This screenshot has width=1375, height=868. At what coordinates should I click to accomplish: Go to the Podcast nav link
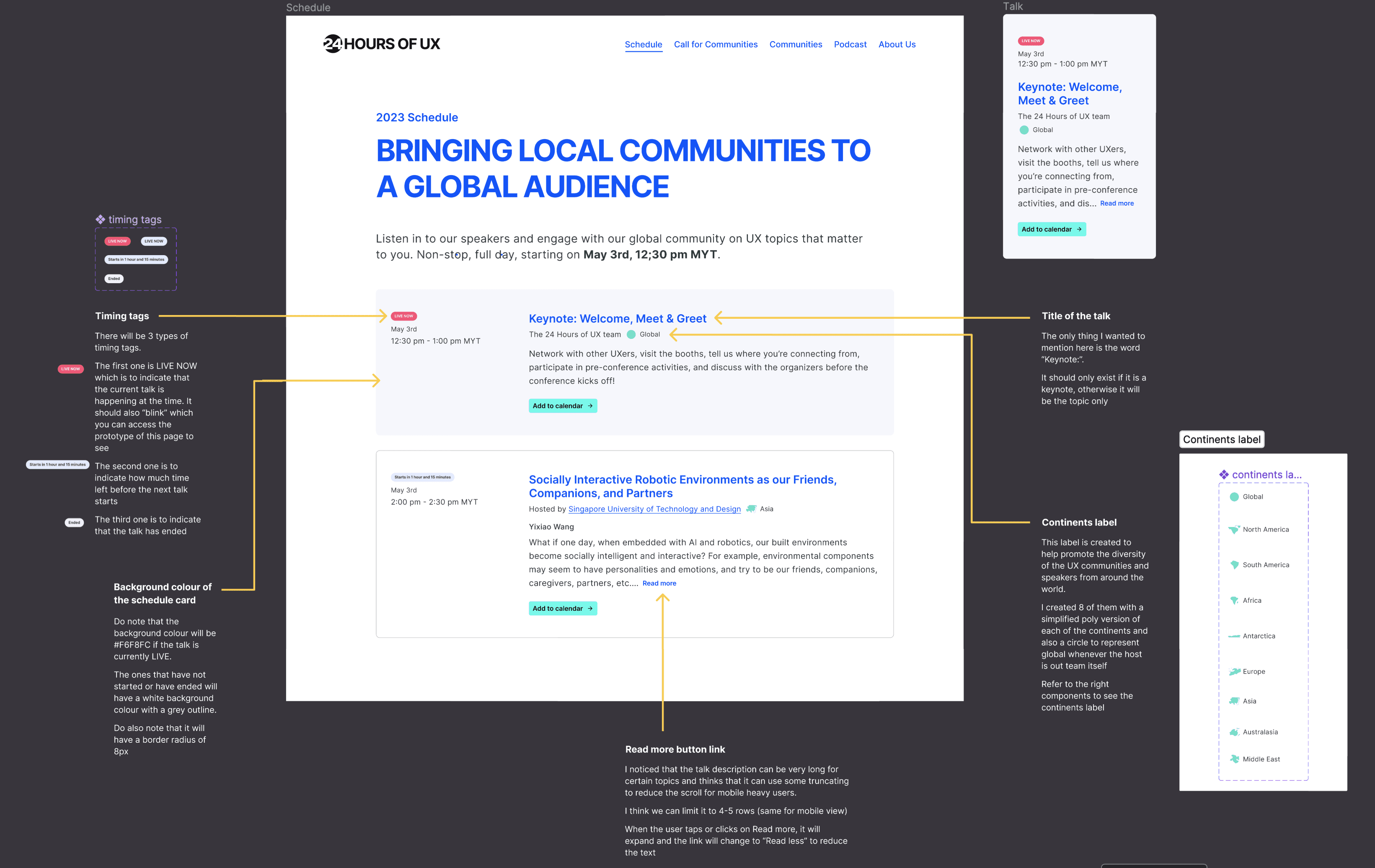[850, 44]
